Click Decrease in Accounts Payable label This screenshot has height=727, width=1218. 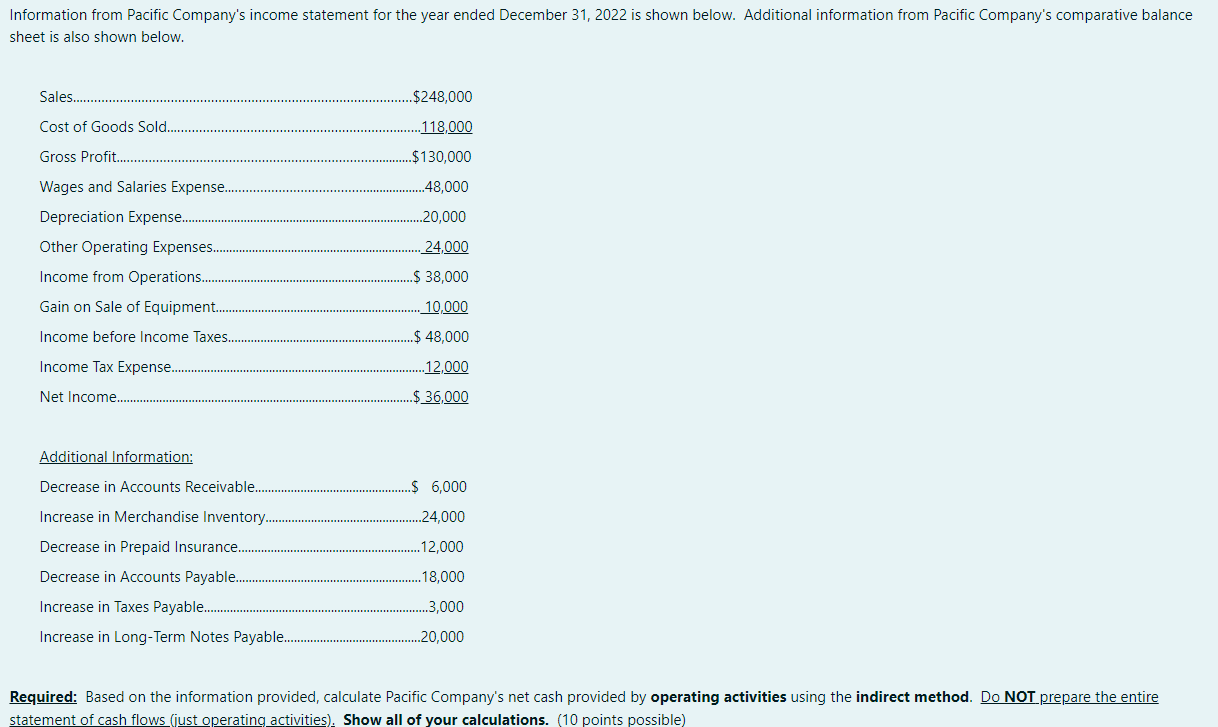coord(138,577)
